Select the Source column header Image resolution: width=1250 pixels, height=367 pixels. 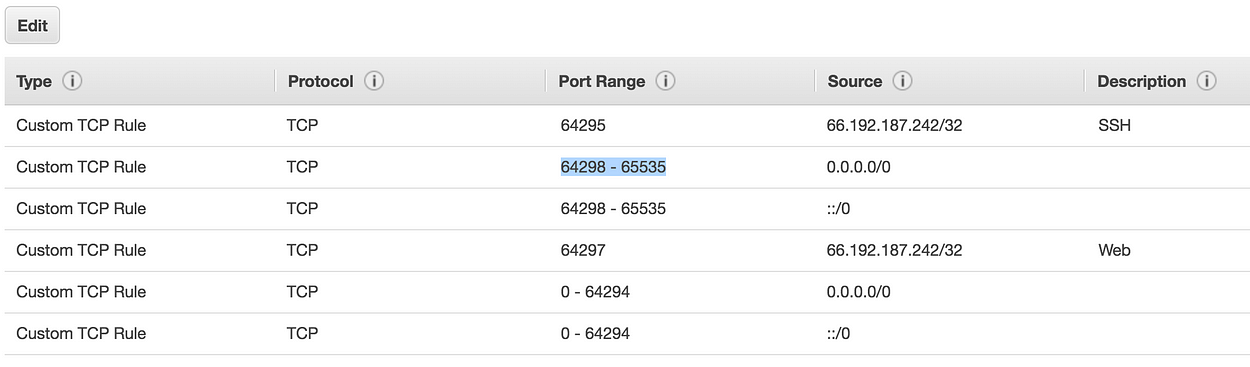[x=855, y=82]
